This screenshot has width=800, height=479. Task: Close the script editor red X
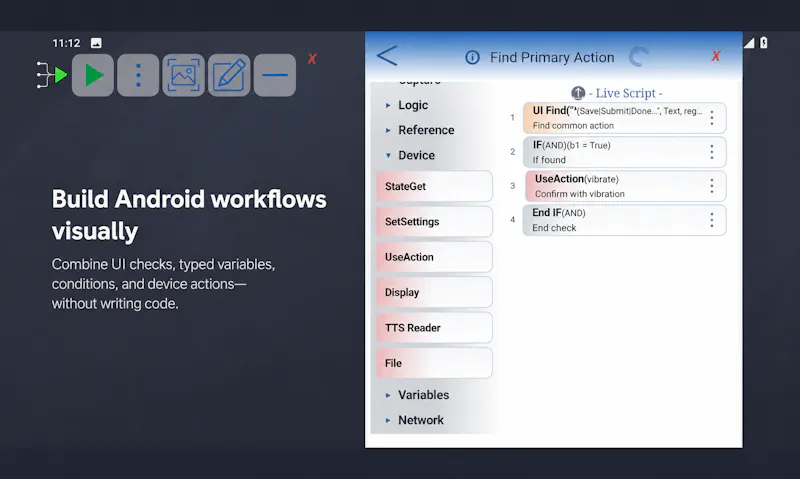716,56
